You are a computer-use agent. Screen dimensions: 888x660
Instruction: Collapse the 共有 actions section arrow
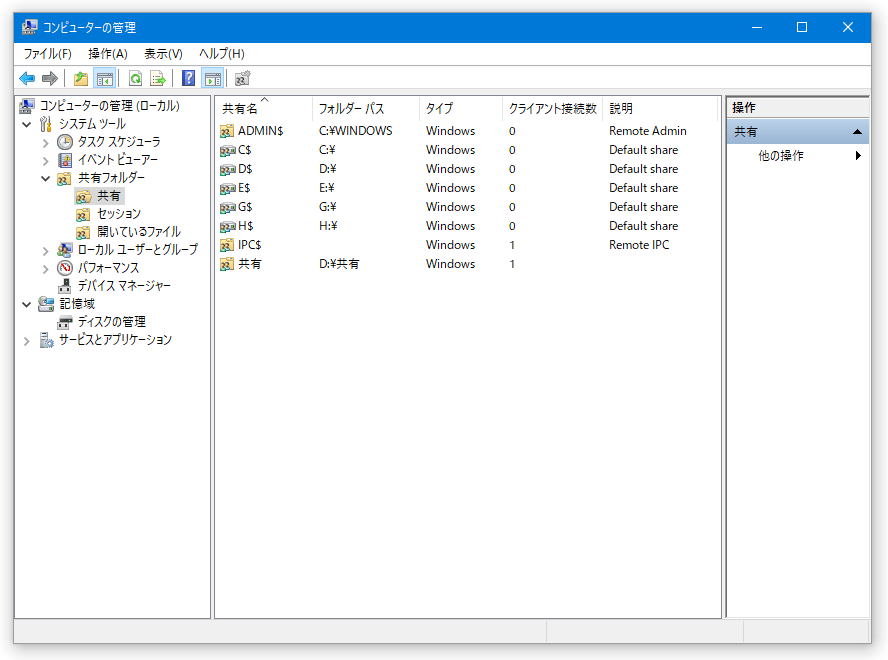857,131
